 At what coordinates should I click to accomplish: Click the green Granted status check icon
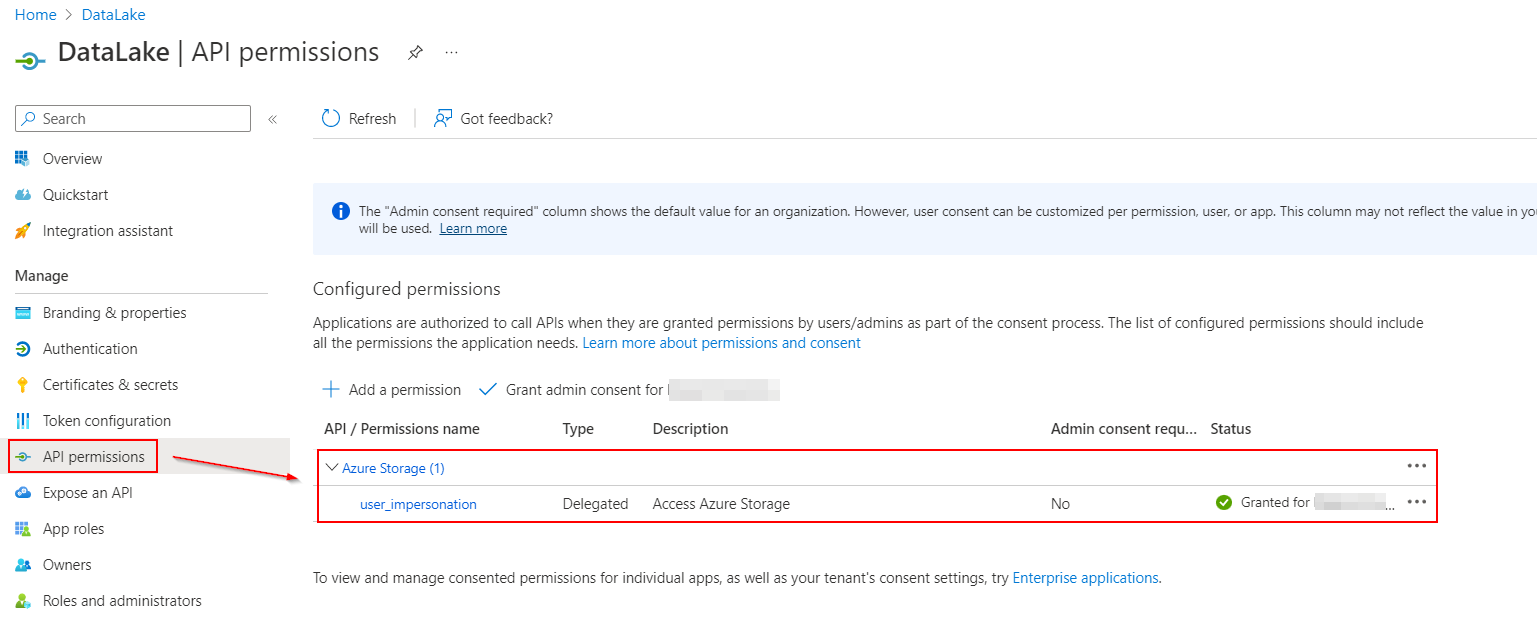click(x=1224, y=503)
